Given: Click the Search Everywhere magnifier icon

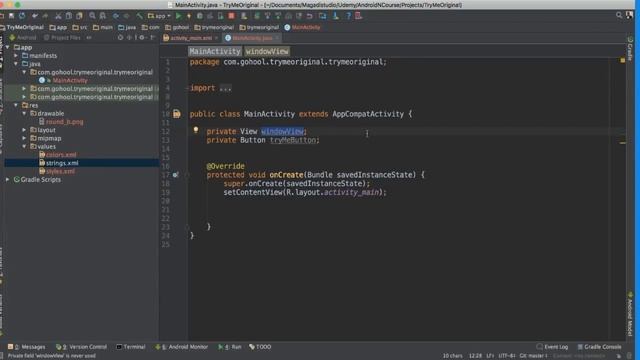Looking at the screenshot, I should coord(619,16).
